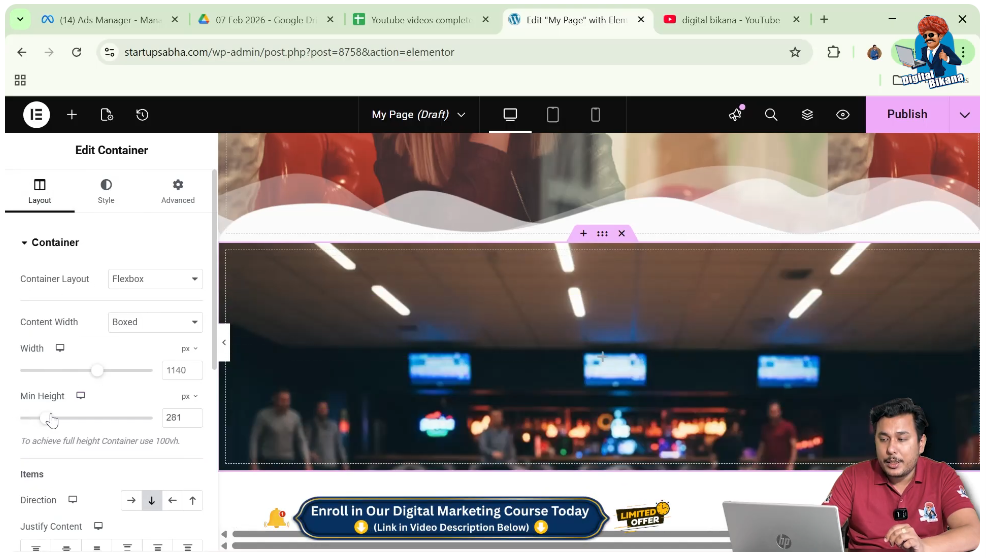Click the Min Height value field
986x558 pixels.
pos(181,418)
